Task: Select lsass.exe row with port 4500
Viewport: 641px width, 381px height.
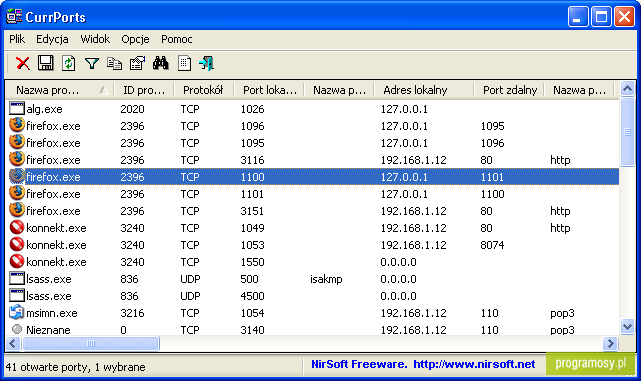Action: tap(312, 296)
